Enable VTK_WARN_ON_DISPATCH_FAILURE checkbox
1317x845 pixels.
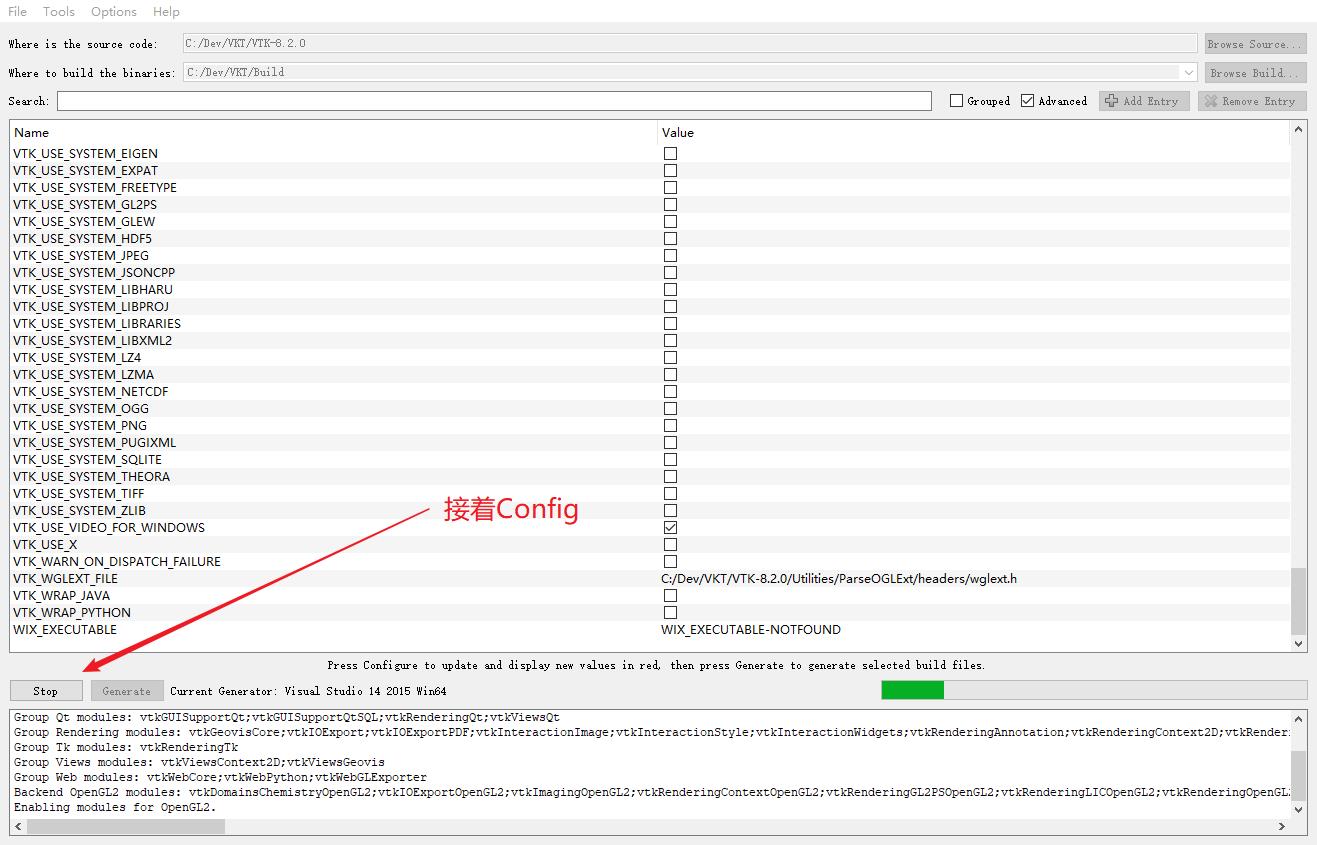[x=670, y=562]
